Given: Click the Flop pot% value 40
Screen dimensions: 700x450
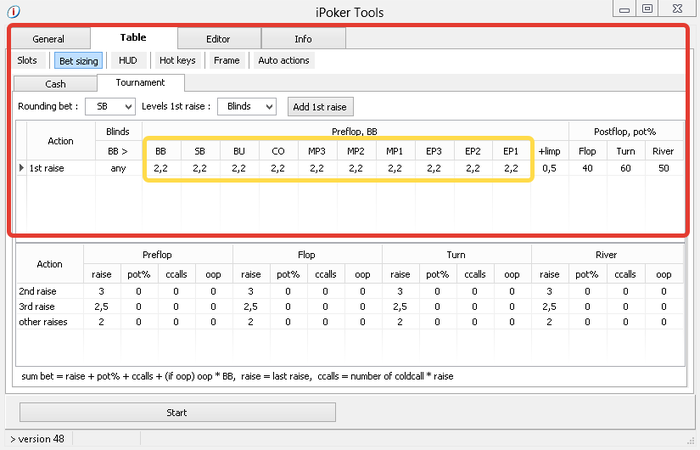Looking at the screenshot, I should 588,168.
